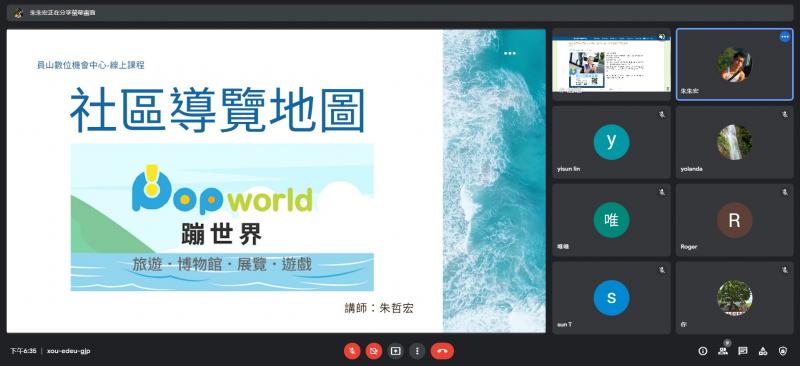Select the 唯 avatar participant tile
The width and height of the screenshot is (800, 366).
tap(611, 220)
